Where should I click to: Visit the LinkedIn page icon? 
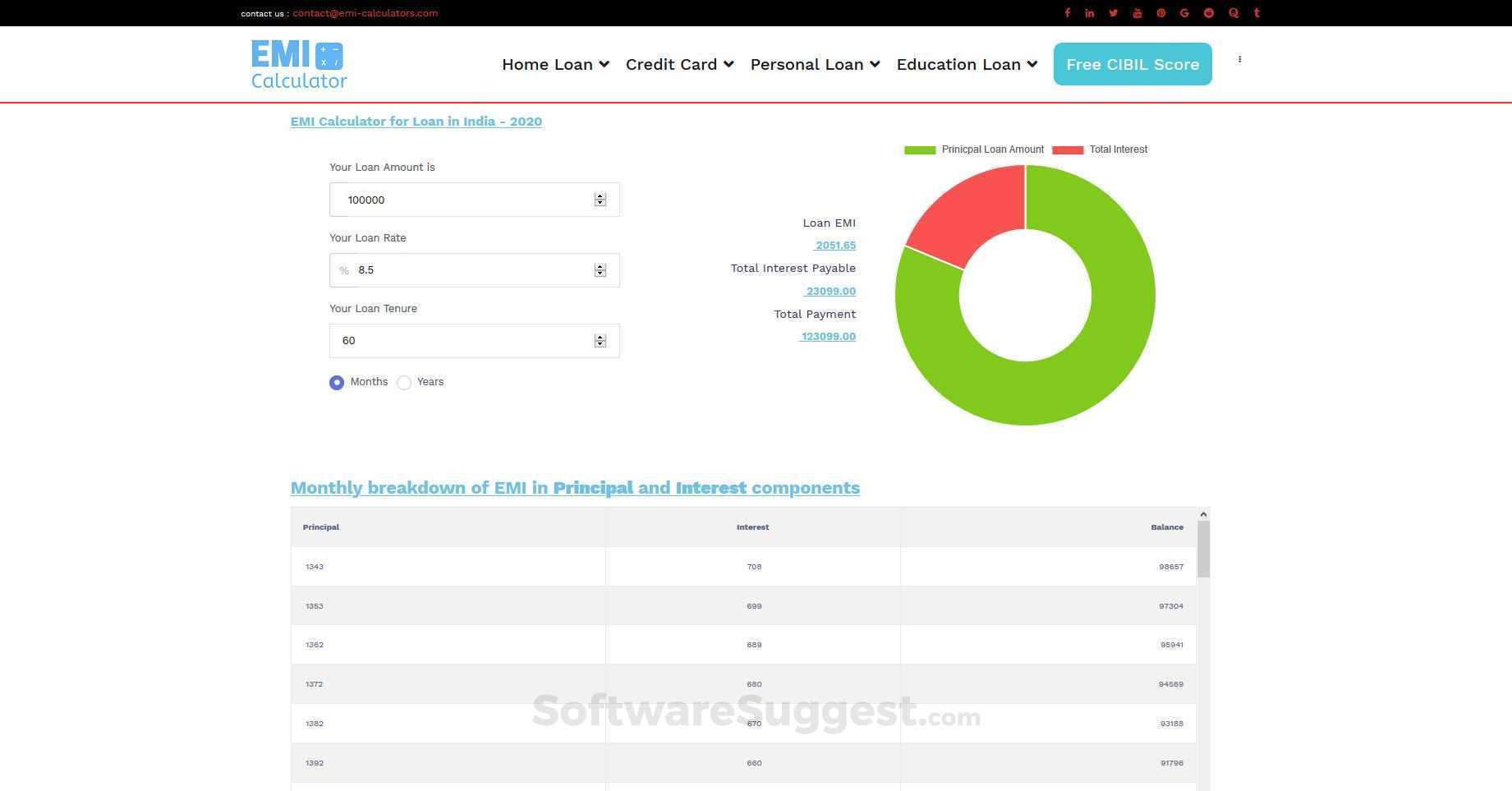click(x=1090, y=12)
